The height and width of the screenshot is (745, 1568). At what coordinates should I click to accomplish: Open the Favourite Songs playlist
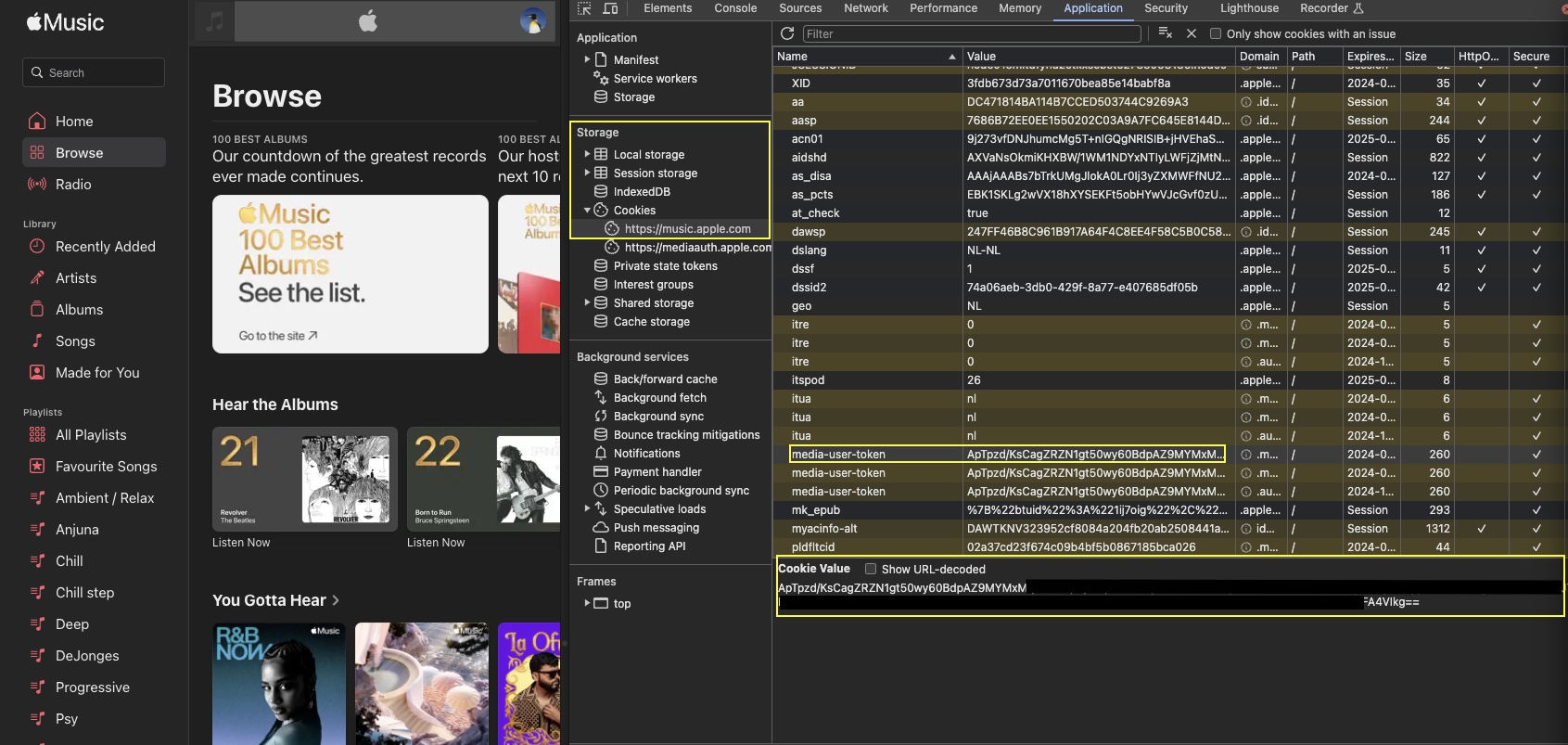point(106,467)
